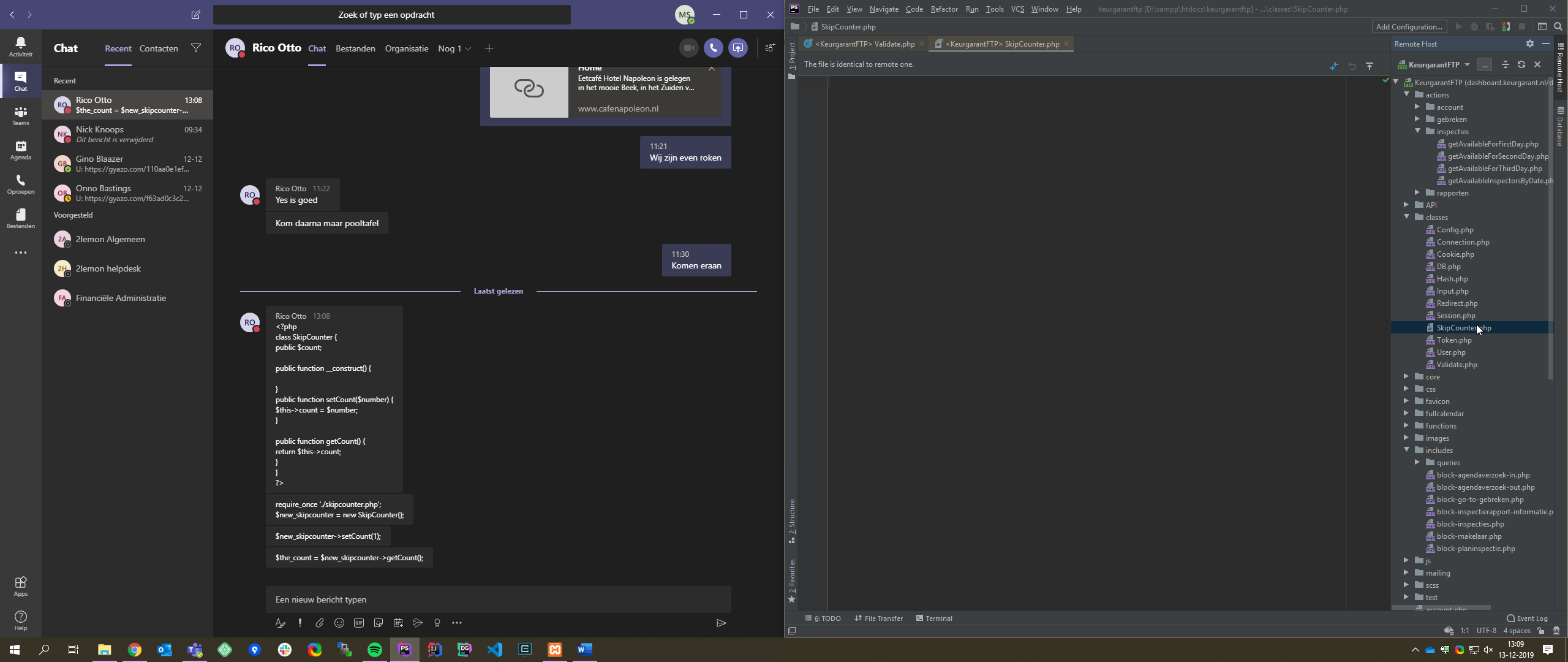Screen dimensions: 1568x662
Task: Switch to the Validate.php editor tab
Action: pos(864,44)
